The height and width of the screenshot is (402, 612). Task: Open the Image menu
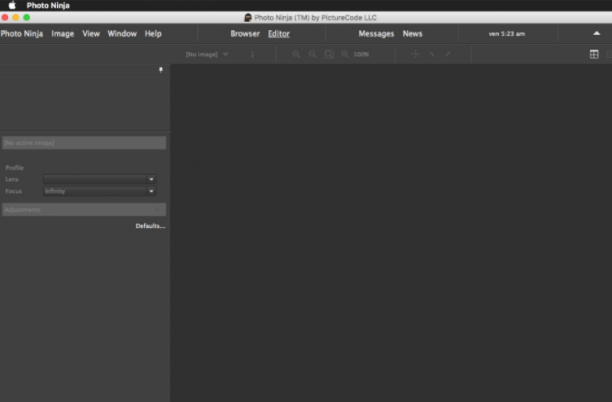pos(62,34)
